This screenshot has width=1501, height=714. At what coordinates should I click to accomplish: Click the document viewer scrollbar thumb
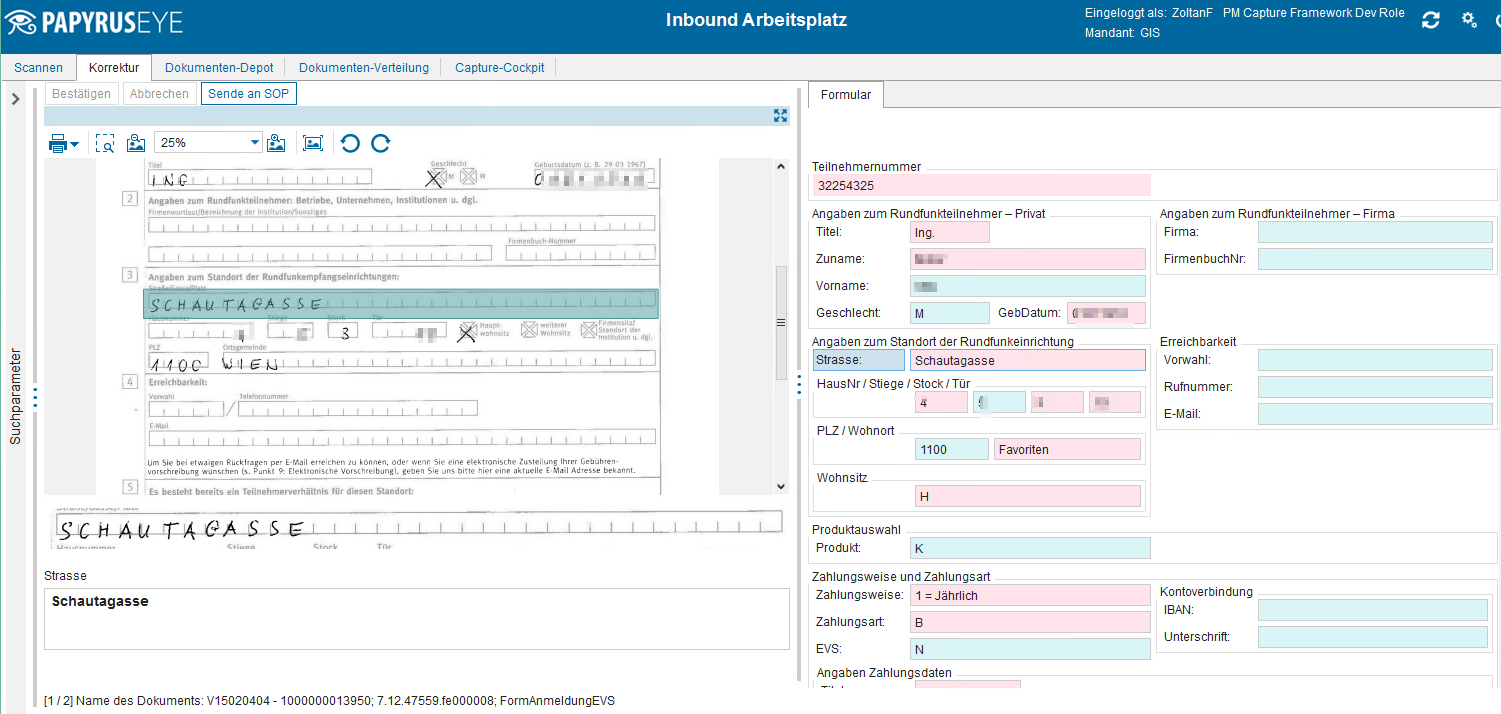coord(782,322)
